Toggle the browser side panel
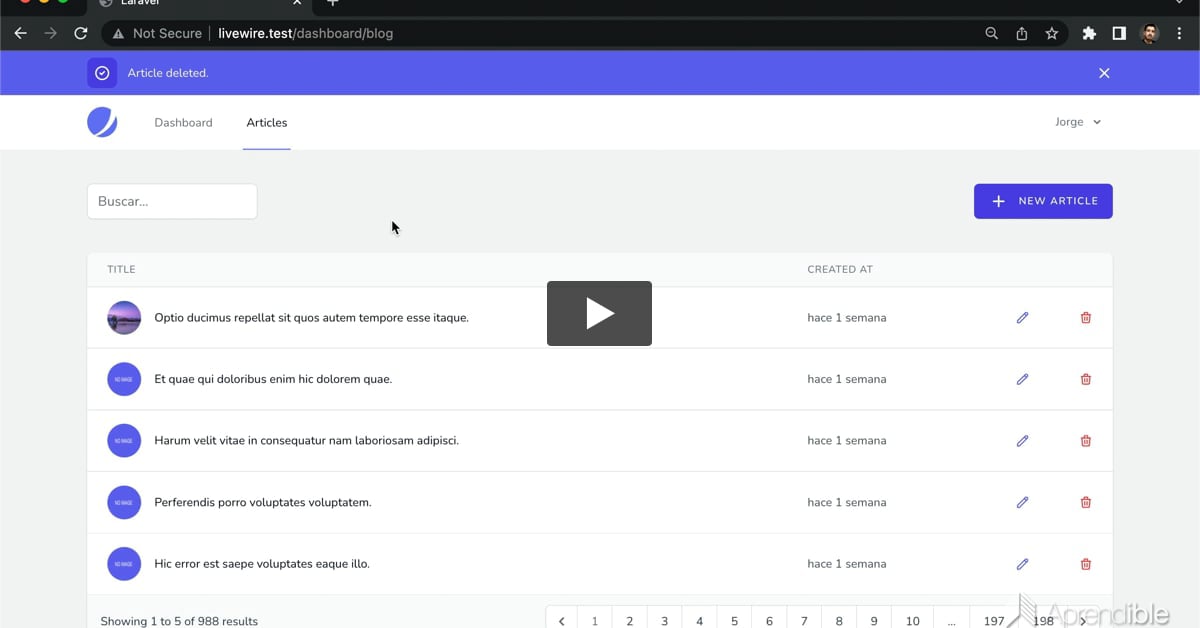The width and height of the screenshot is (1200, 628). [1119, 33]
